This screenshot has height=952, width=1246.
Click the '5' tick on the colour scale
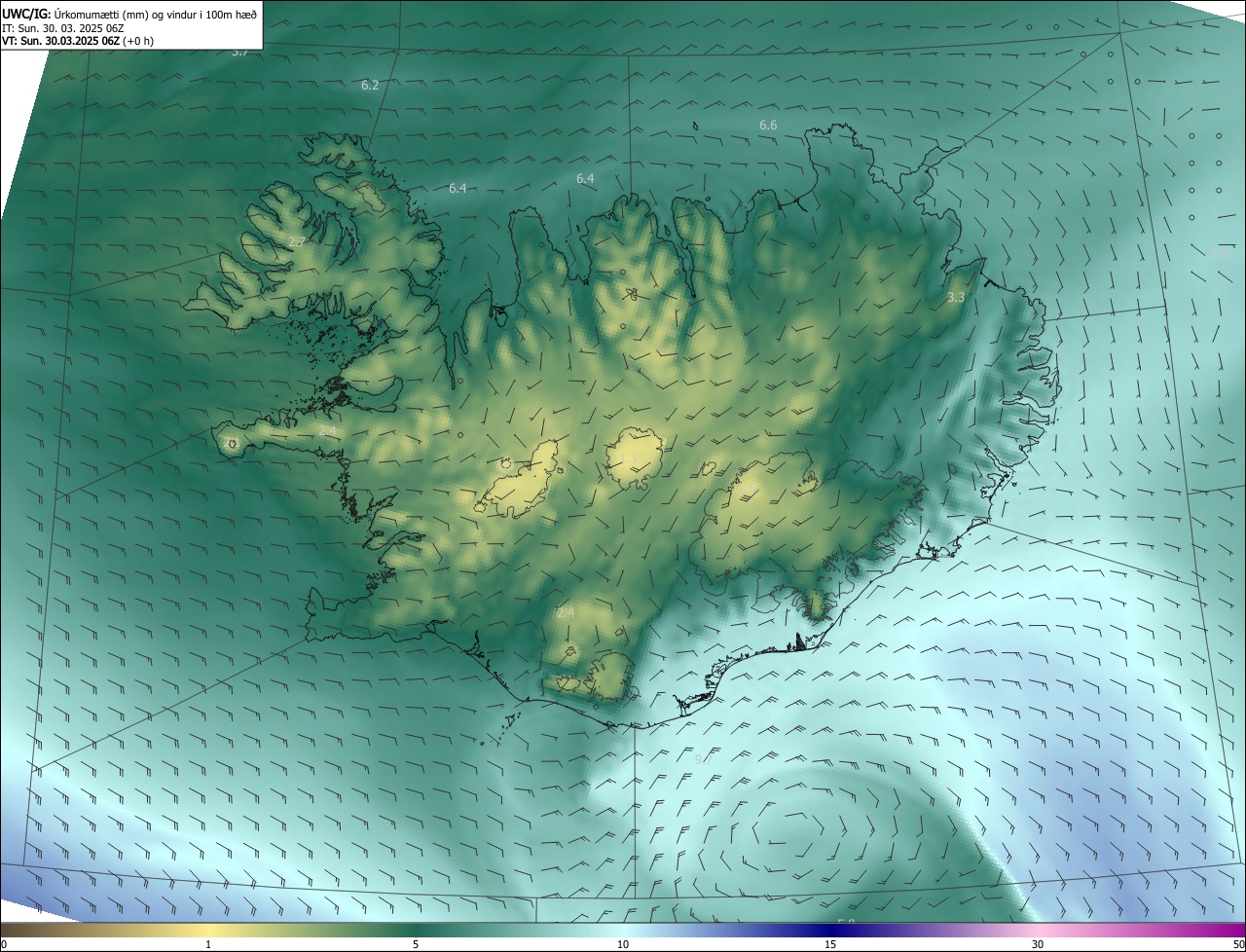tap(416, 945)
